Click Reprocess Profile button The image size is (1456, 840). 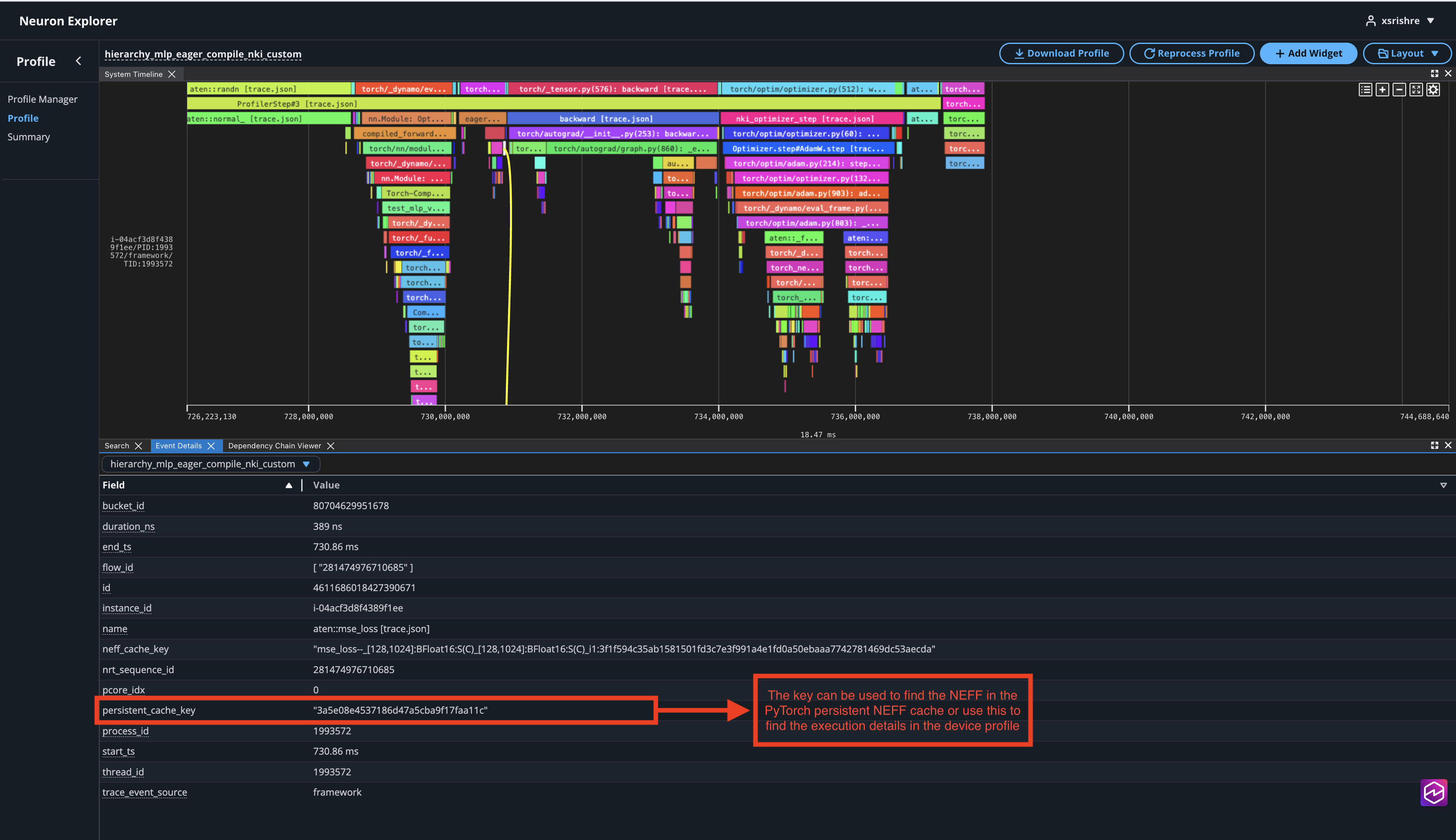(x=1192, y=53)
